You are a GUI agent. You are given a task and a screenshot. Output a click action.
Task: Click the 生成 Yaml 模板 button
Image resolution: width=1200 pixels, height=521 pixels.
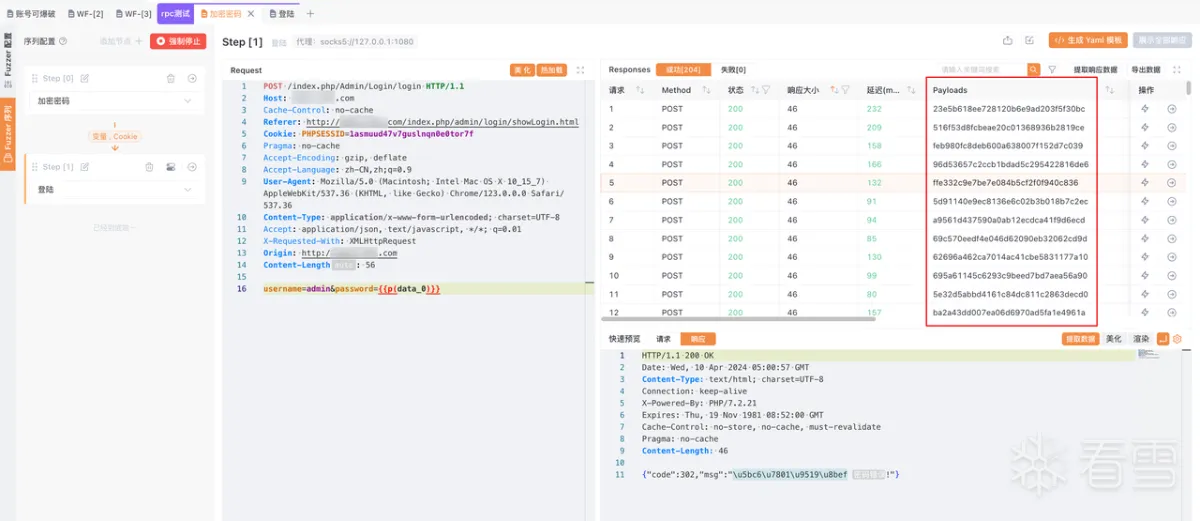pyautogui.click(x=1088, y=41)
